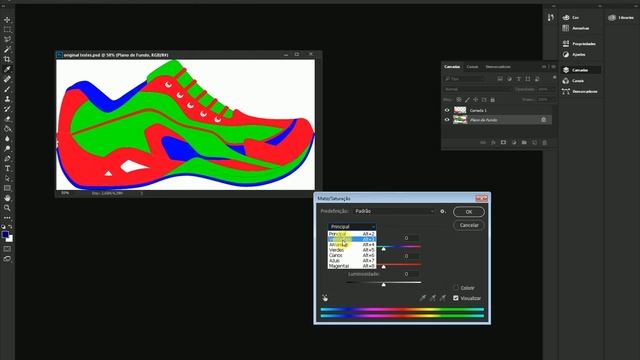640x360 pixels.
Task: Open the Amostras panel
Action: click(x=576, y=28)
